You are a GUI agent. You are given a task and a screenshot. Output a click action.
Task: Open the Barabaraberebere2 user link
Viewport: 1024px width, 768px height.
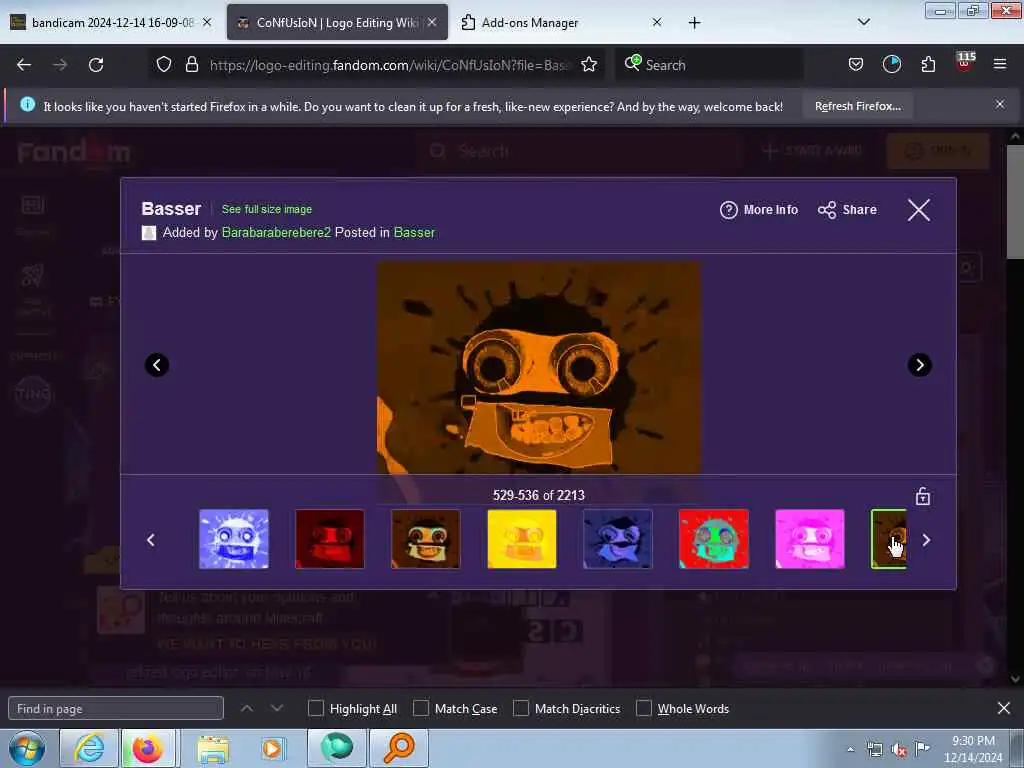tap(276, 232)
